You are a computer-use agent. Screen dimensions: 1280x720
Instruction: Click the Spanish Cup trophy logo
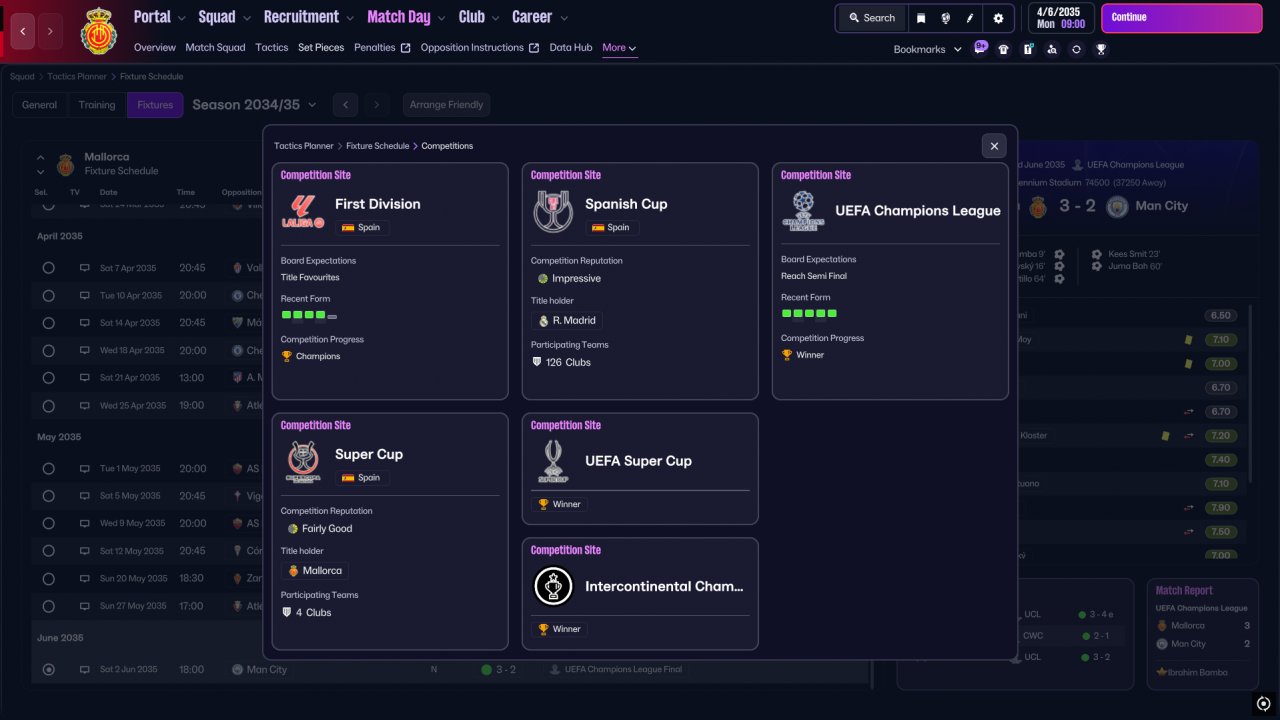553,211
